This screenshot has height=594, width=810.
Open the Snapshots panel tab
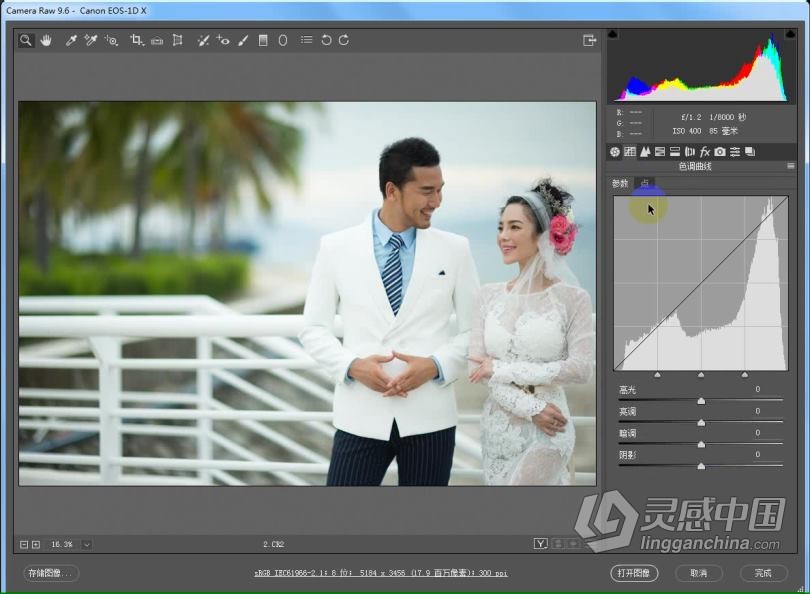[750, 152]
